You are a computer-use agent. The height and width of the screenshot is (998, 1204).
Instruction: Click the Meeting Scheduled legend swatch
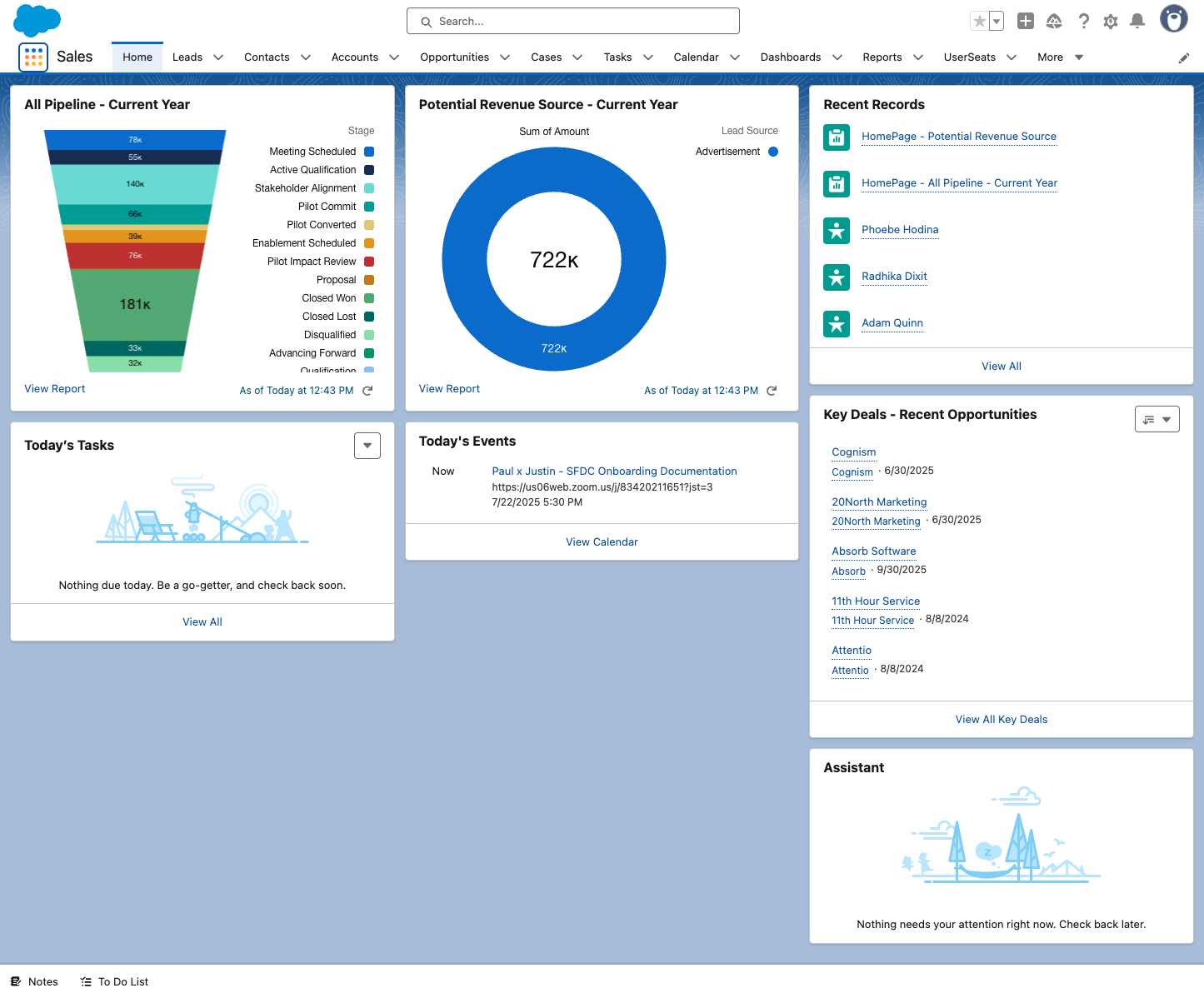coord(369,152)
